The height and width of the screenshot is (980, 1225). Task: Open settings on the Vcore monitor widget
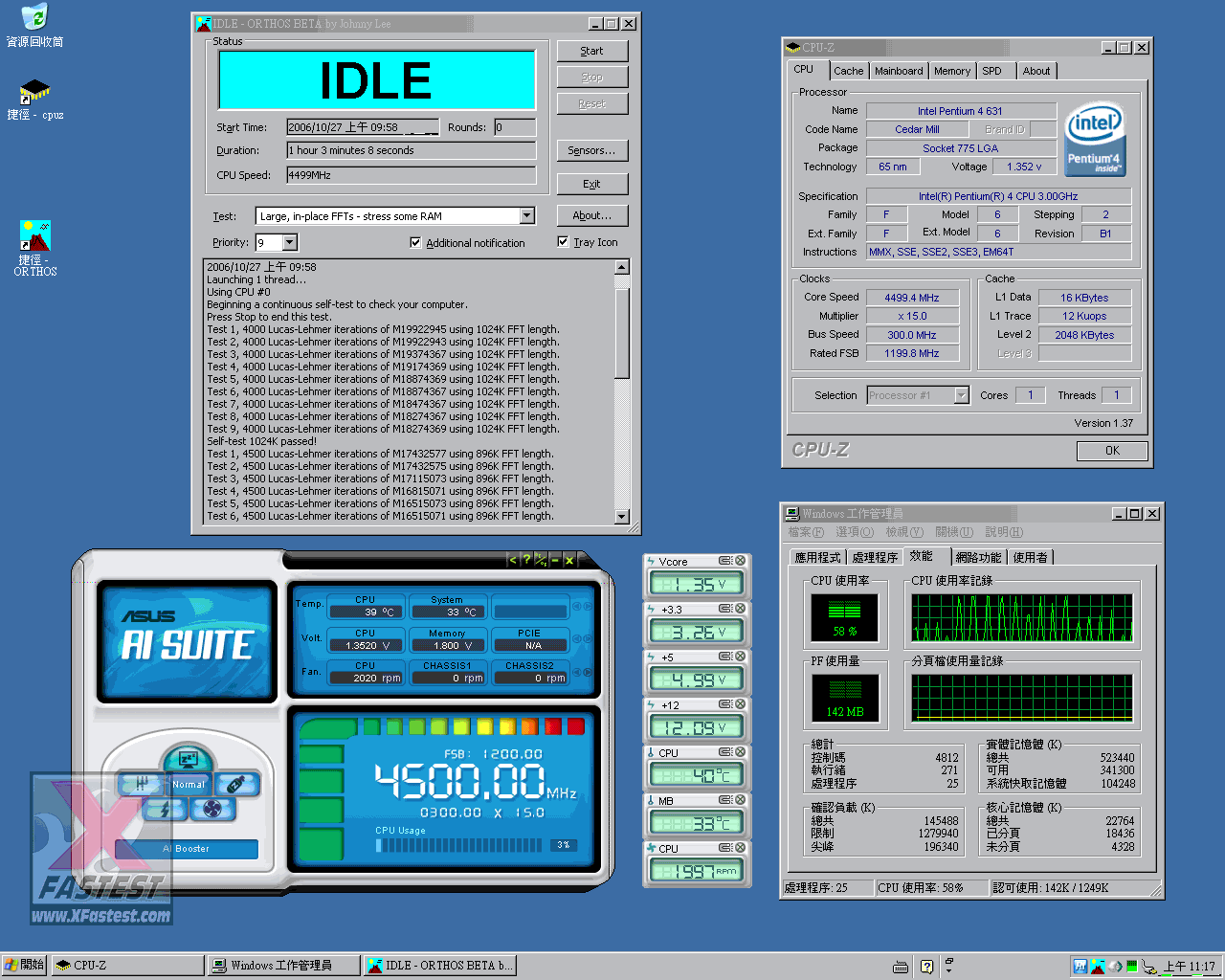(725, 561)
